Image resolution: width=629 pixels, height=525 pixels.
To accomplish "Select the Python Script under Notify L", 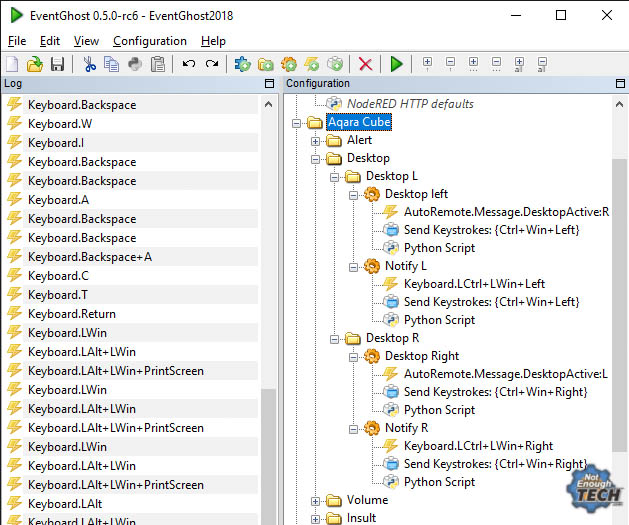I will point(438,320).
